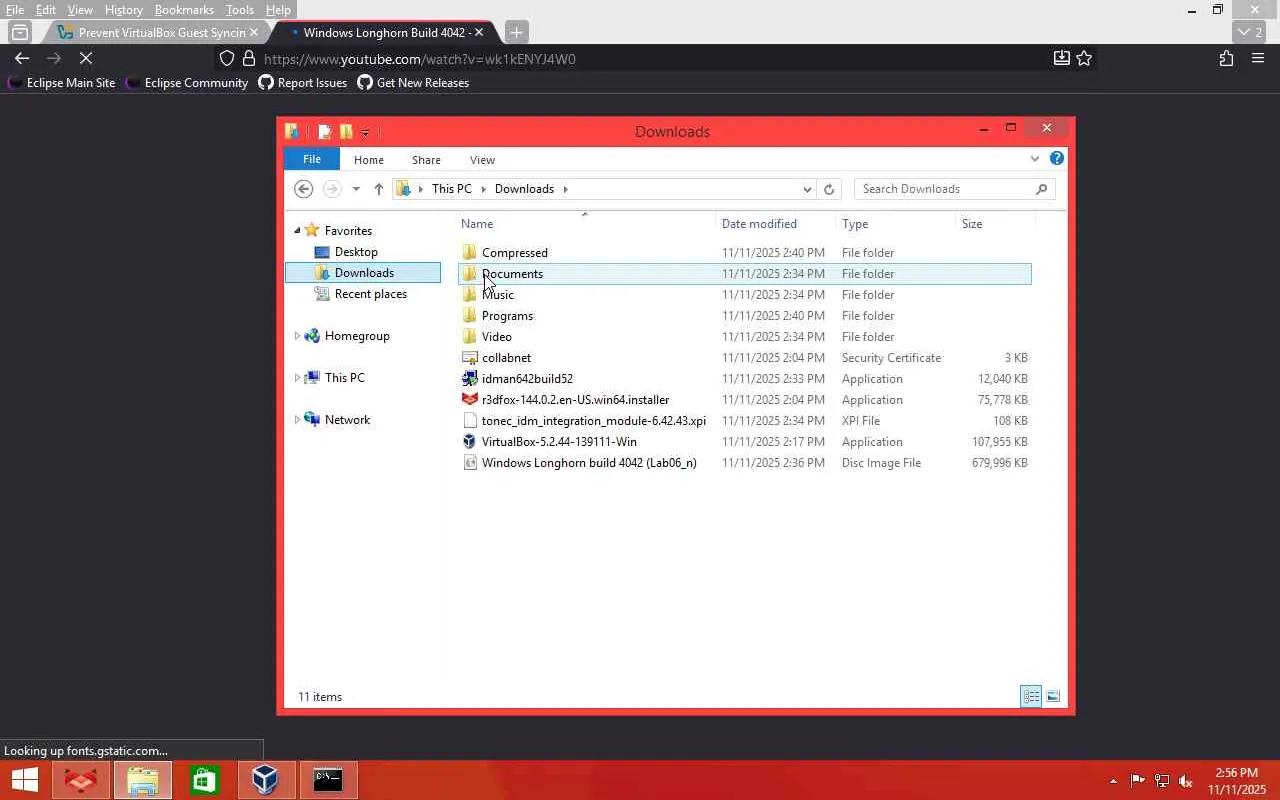Select the idman642build52 application icon

[x=470, y=379]
